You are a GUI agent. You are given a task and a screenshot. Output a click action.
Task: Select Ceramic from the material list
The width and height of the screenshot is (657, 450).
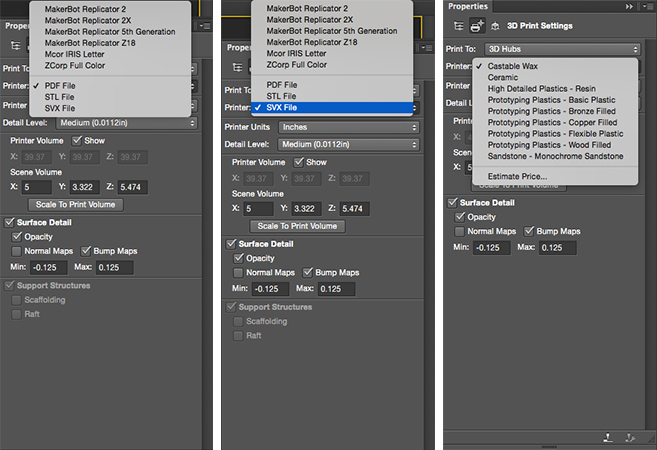pyautogui.click(x=502, y=77)
